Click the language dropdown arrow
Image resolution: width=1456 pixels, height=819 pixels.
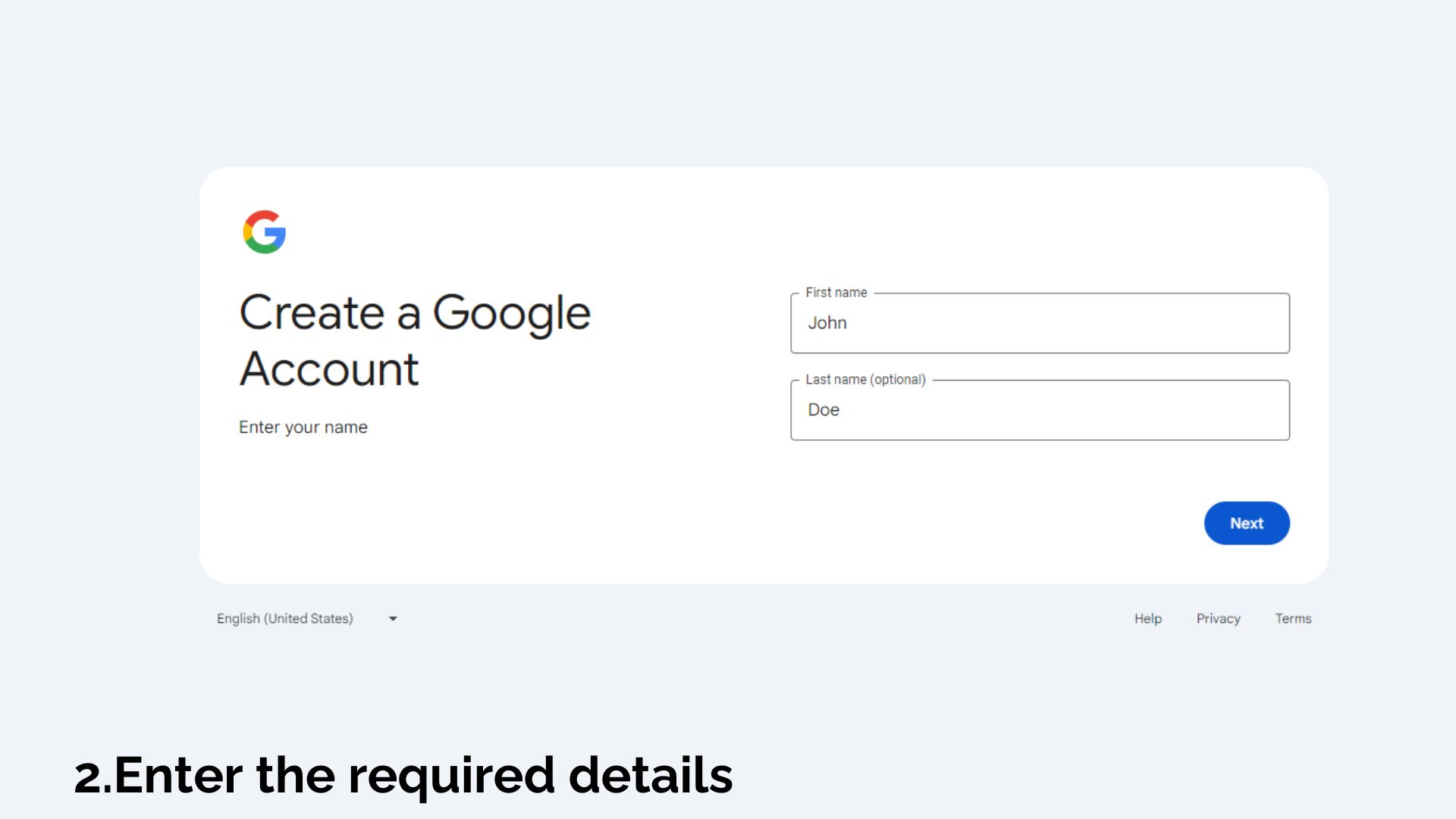[x=393, y=619]
